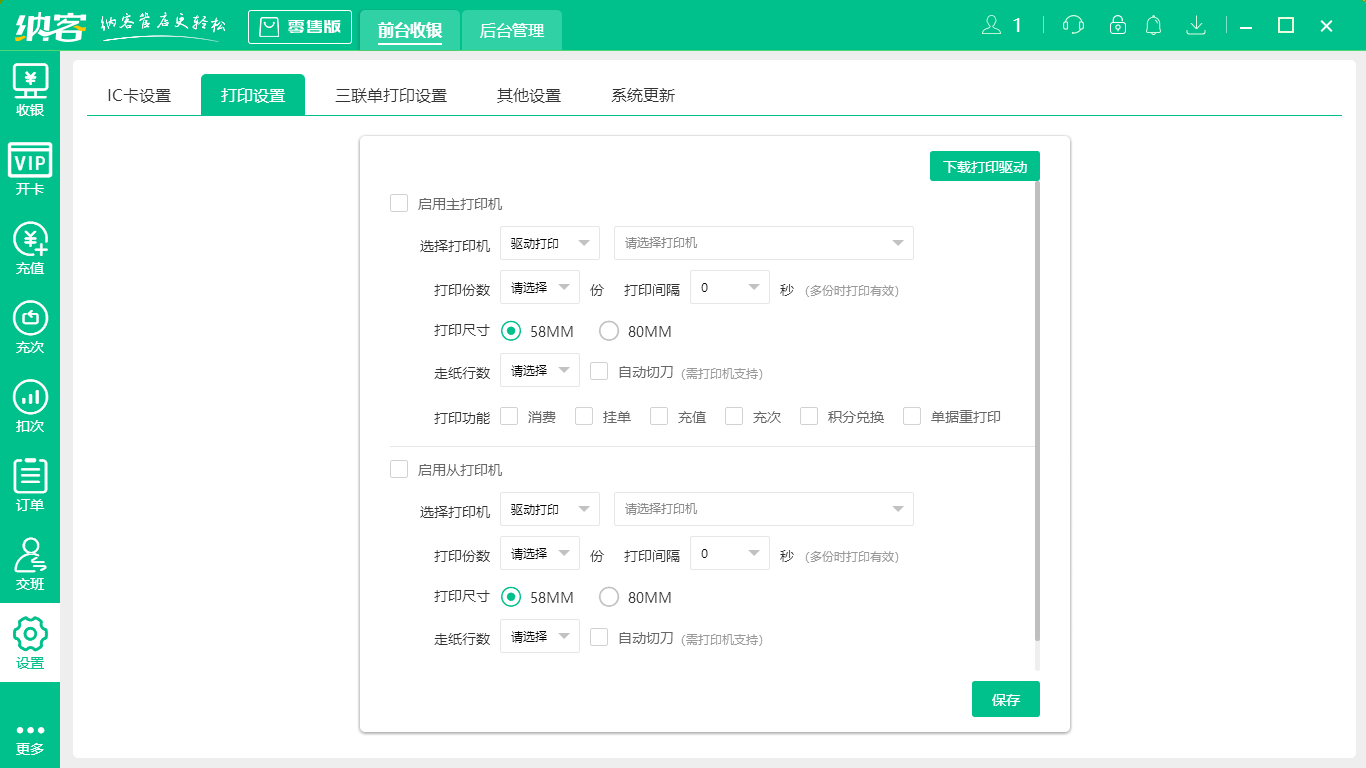This screenshot has width=1366, height=768.
Task: Check the 消费 print function
Action: pyautogui.click(x=509, y=416)
